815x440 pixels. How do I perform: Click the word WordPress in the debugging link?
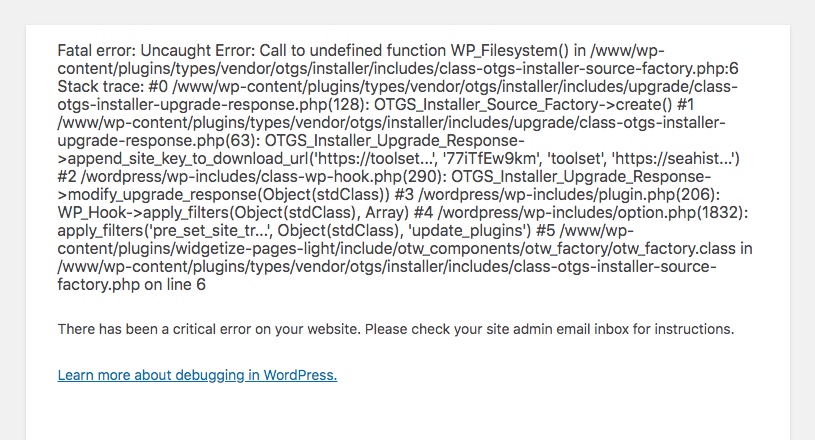pyautogui.click(x=300, y=375)
